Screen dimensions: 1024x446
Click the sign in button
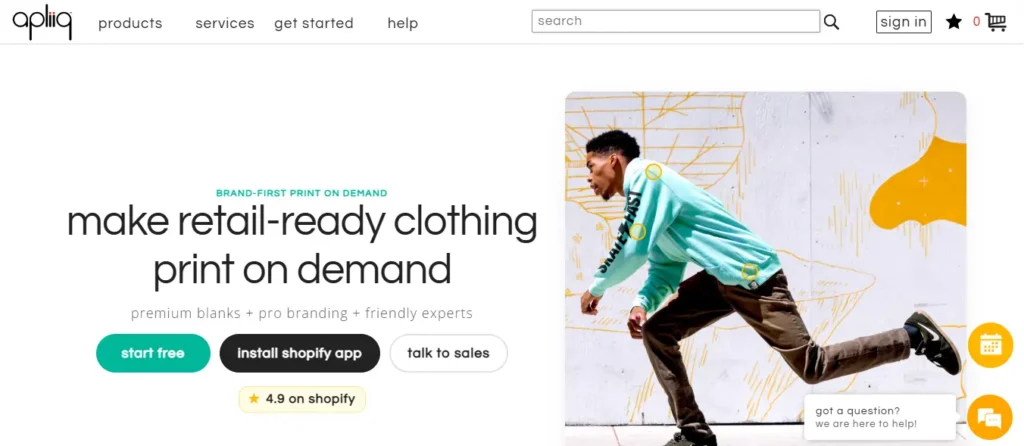click(903, 22)
